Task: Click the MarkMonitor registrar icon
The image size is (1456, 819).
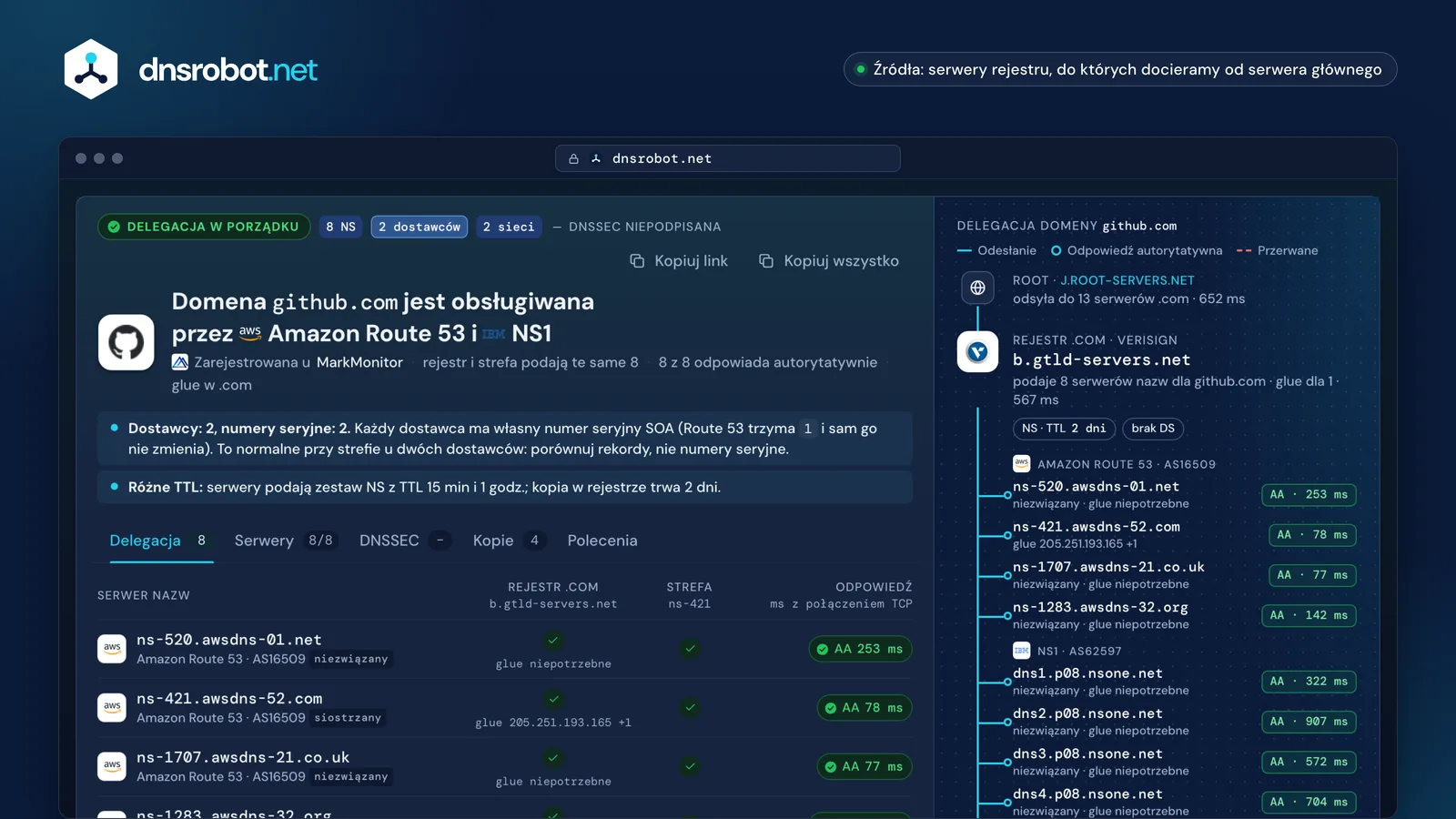Action: (x=180, y=362)
